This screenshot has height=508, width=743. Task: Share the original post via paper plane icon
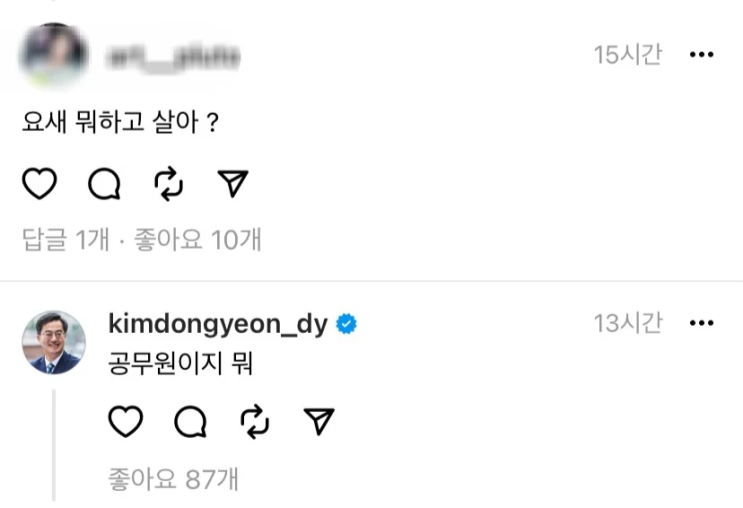(x=233, y=183)
